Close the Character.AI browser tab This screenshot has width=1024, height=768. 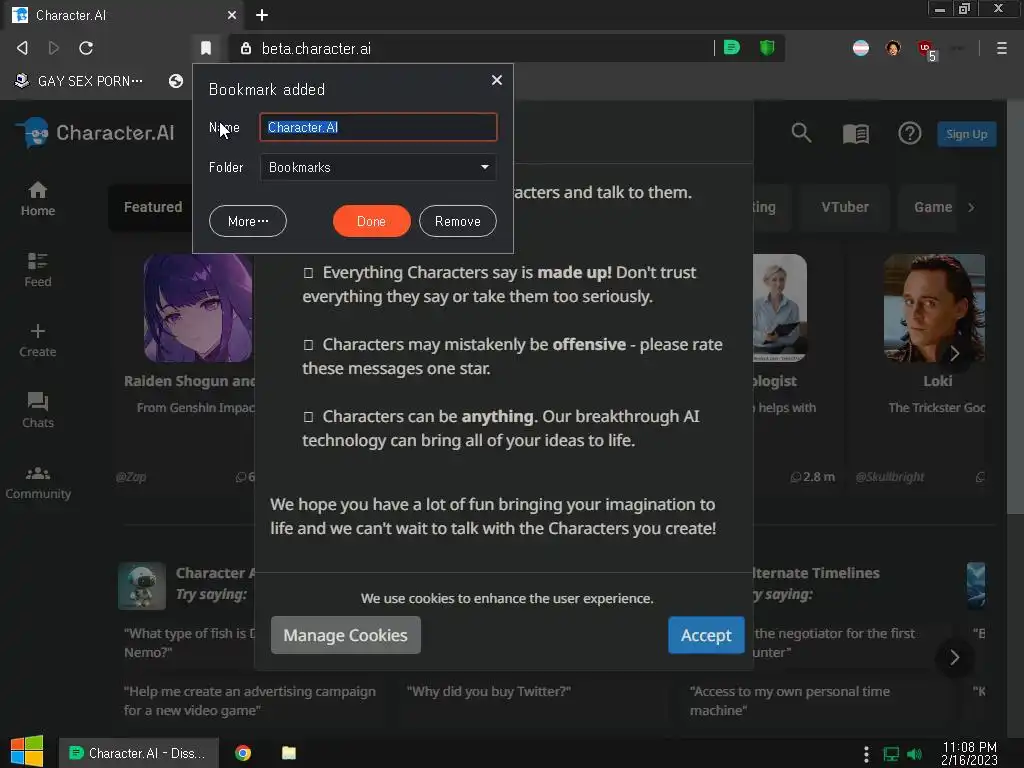tap(231, 15)
